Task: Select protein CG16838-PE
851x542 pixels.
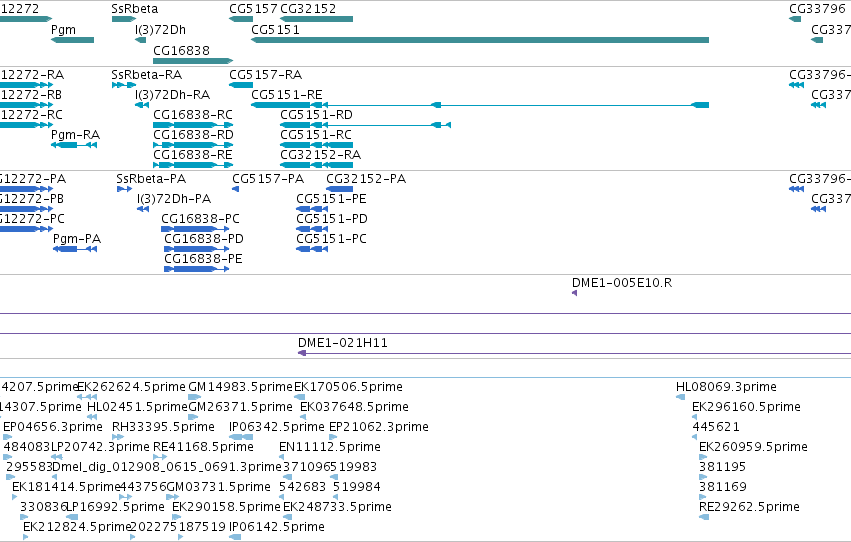Action: tap(203, 259)
